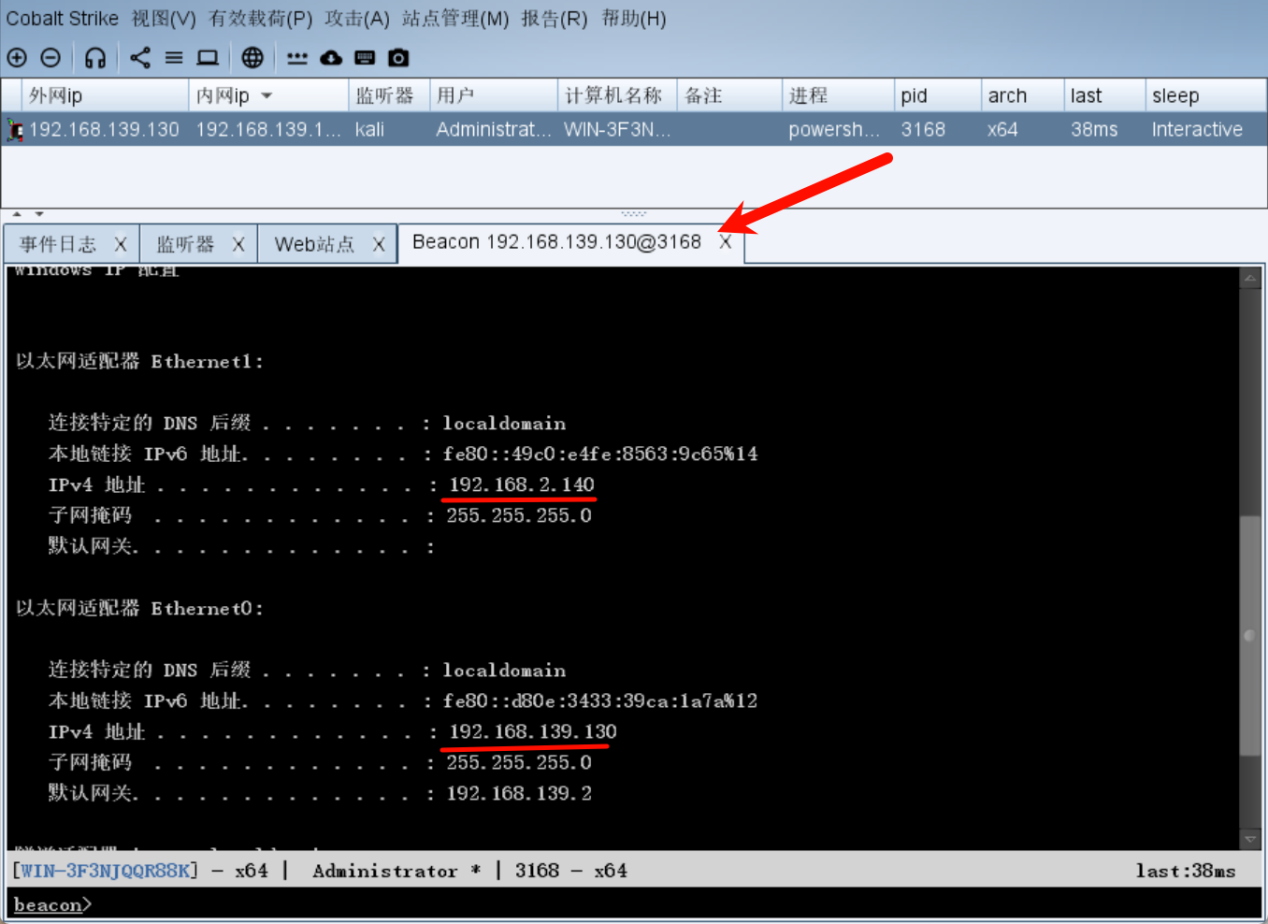Click the Administrat... user cell
Screen dimensions: 1268x924
click(493, 129)
